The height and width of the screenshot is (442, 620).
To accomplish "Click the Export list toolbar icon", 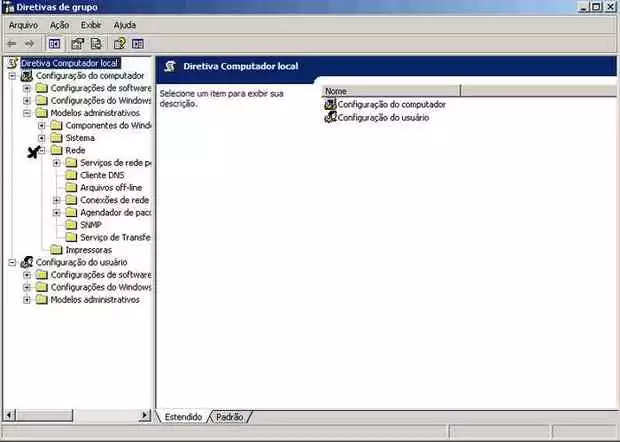I will click(x=96, y=44).
